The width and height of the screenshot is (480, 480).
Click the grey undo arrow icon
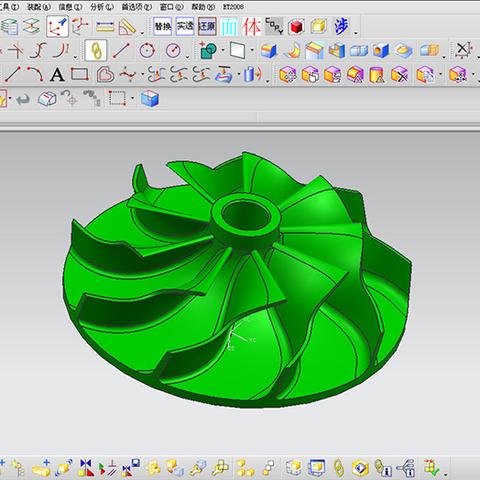(x=23, y=99)
